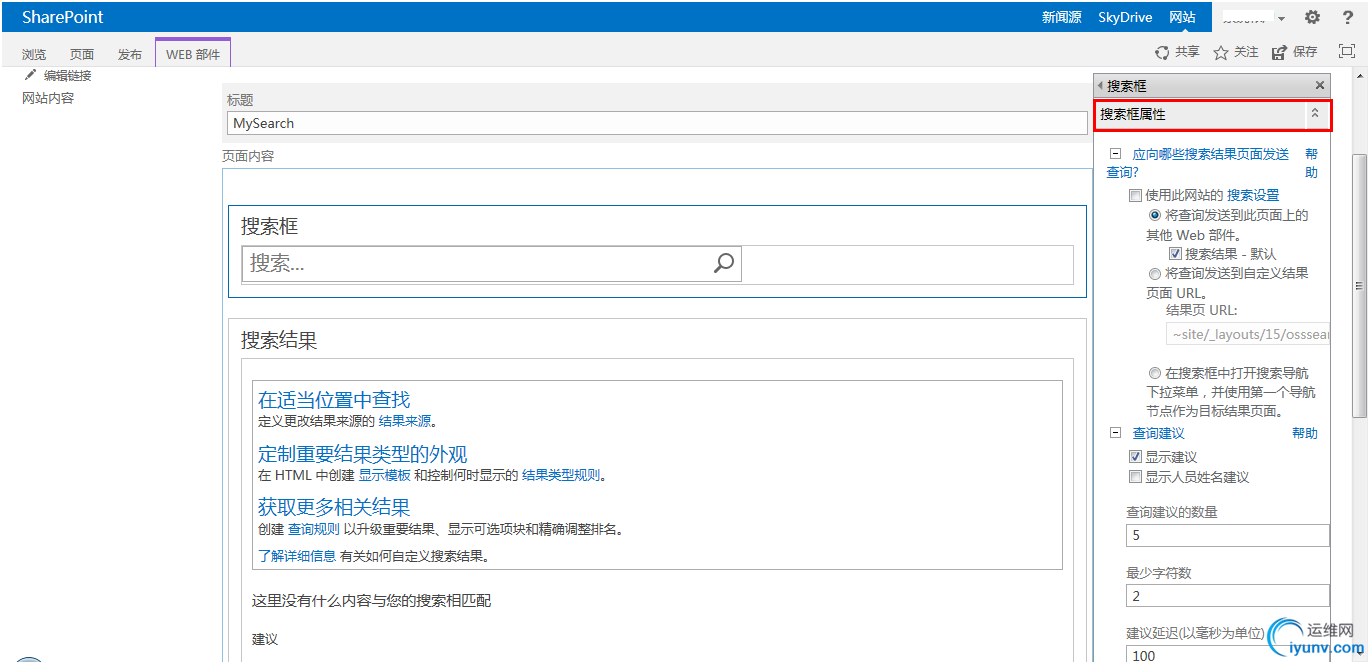This screenshot has height=664, width=1370.
Task: Open the 结果类型规则 link
Action: (x=561, y=475)
